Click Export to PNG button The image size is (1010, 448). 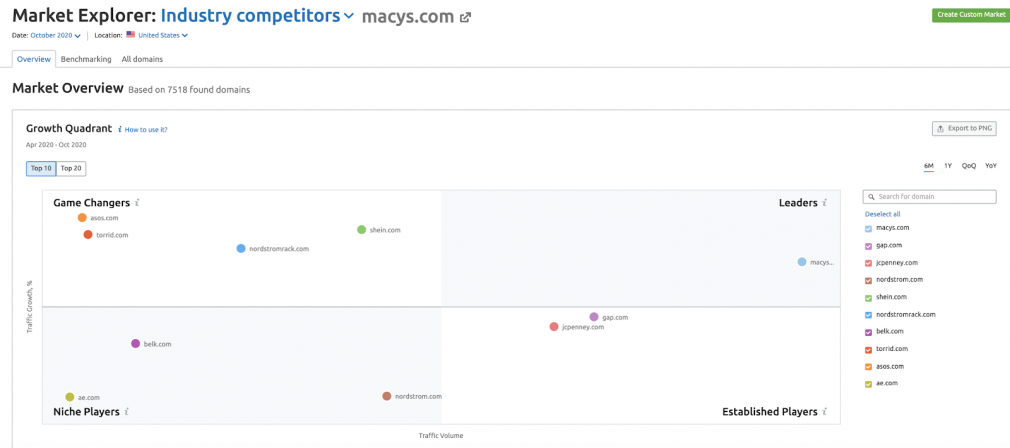[x=964, y=129]
